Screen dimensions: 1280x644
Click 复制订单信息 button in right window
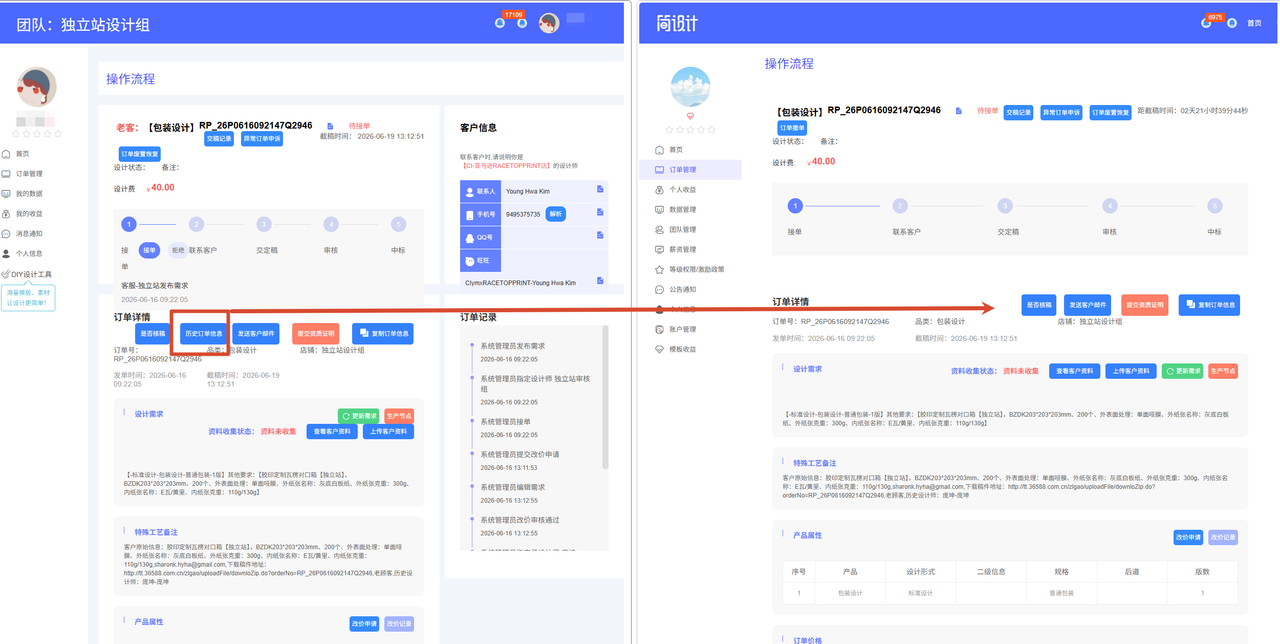[x=1209, y=305]
